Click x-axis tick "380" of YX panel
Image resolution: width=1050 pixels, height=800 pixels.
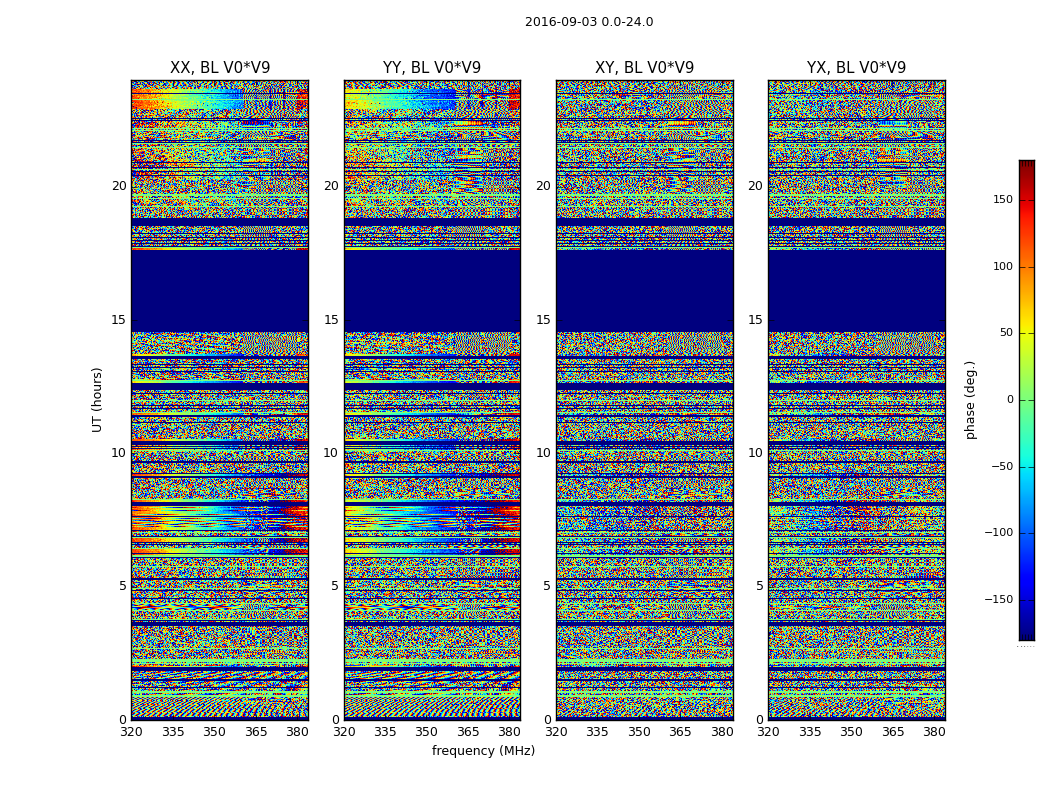(934, 732)
